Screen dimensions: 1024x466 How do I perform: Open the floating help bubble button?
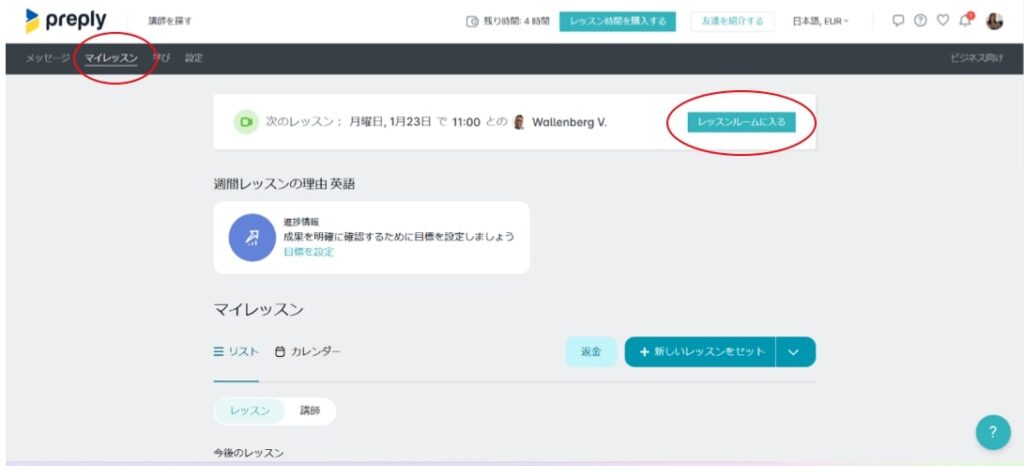992,432
